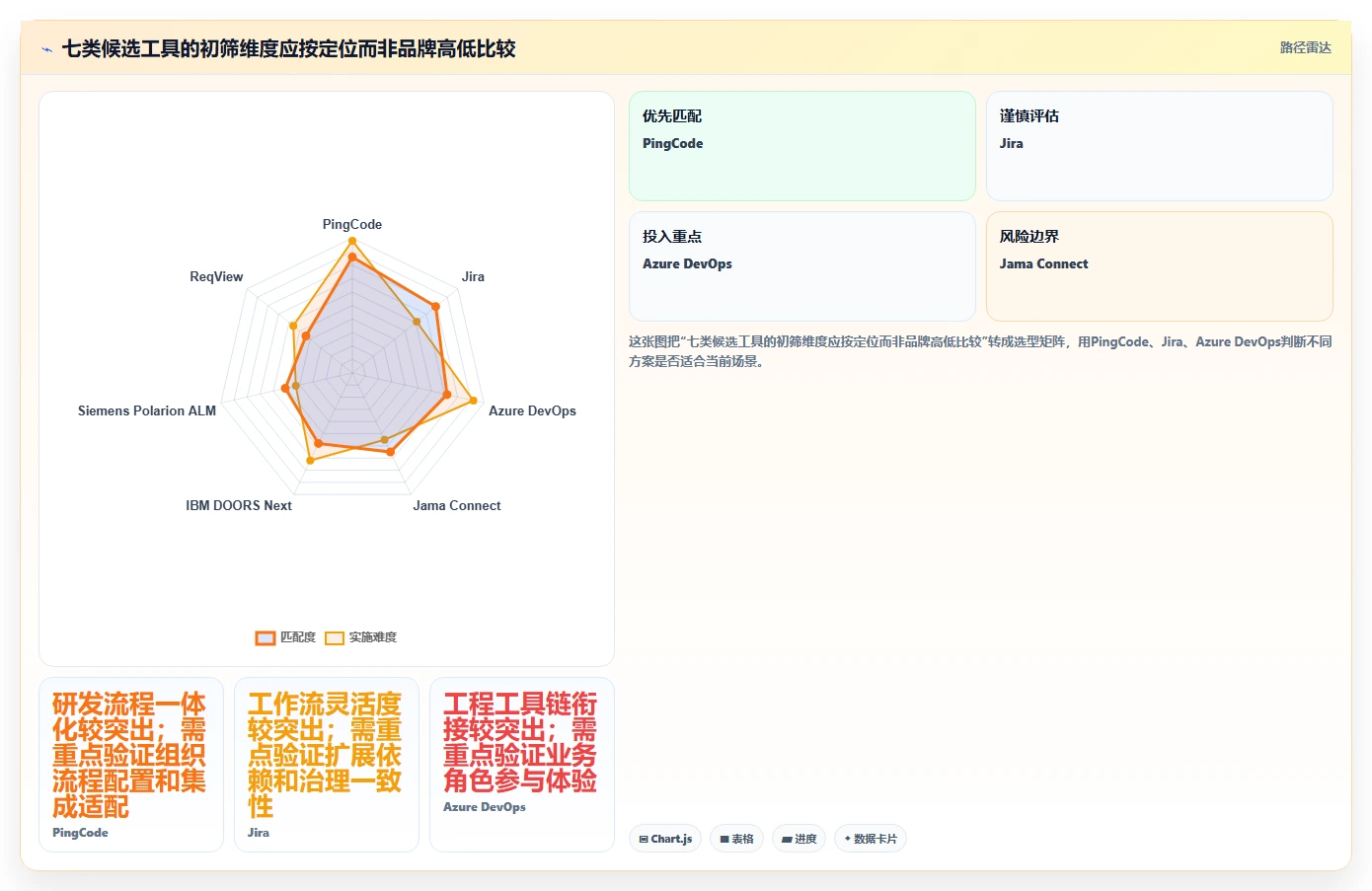Viewport: 1372px width, 891px height.
Task: Select the 风险边界 Jama Connect card
Action: coord(1159,266)
